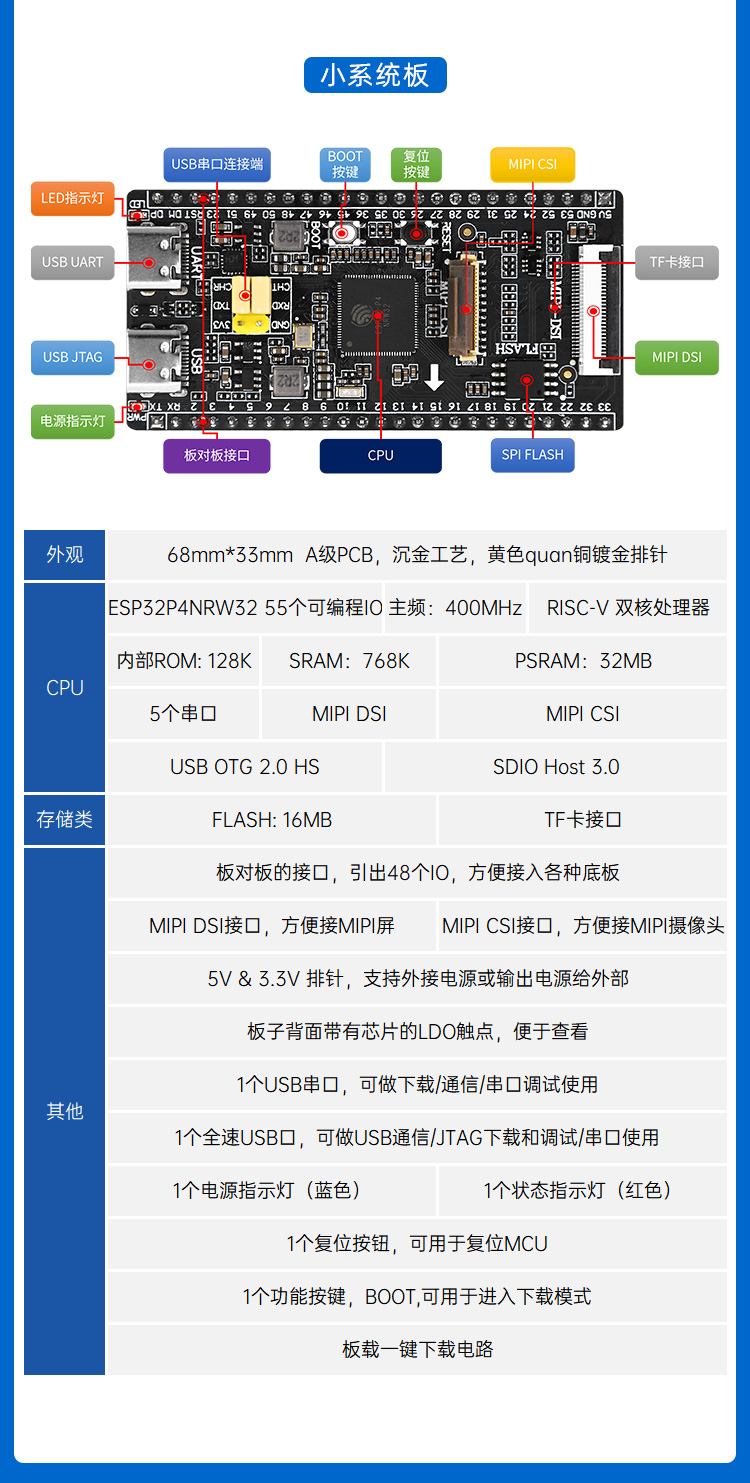Click the 存储类 table header cell
Screen dimensions: 750x1483
(x=64, y=820)
